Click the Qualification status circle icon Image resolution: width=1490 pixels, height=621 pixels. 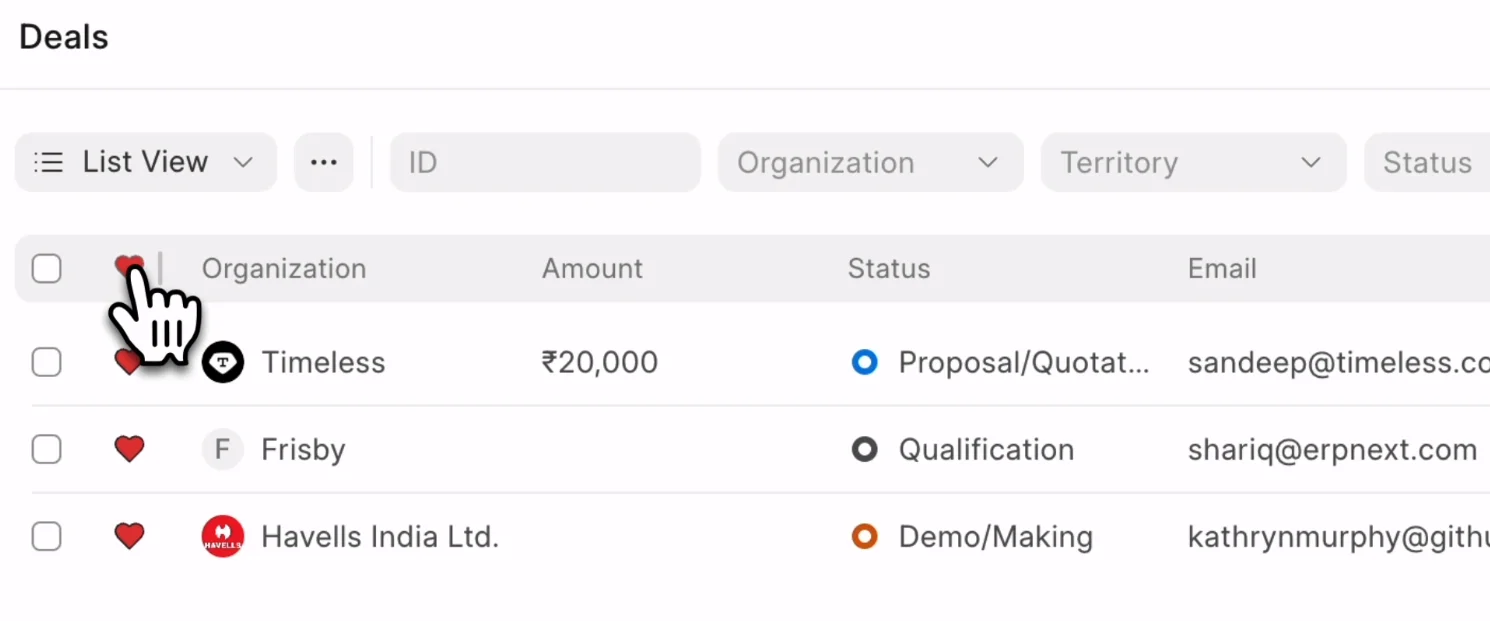[864, 450]
